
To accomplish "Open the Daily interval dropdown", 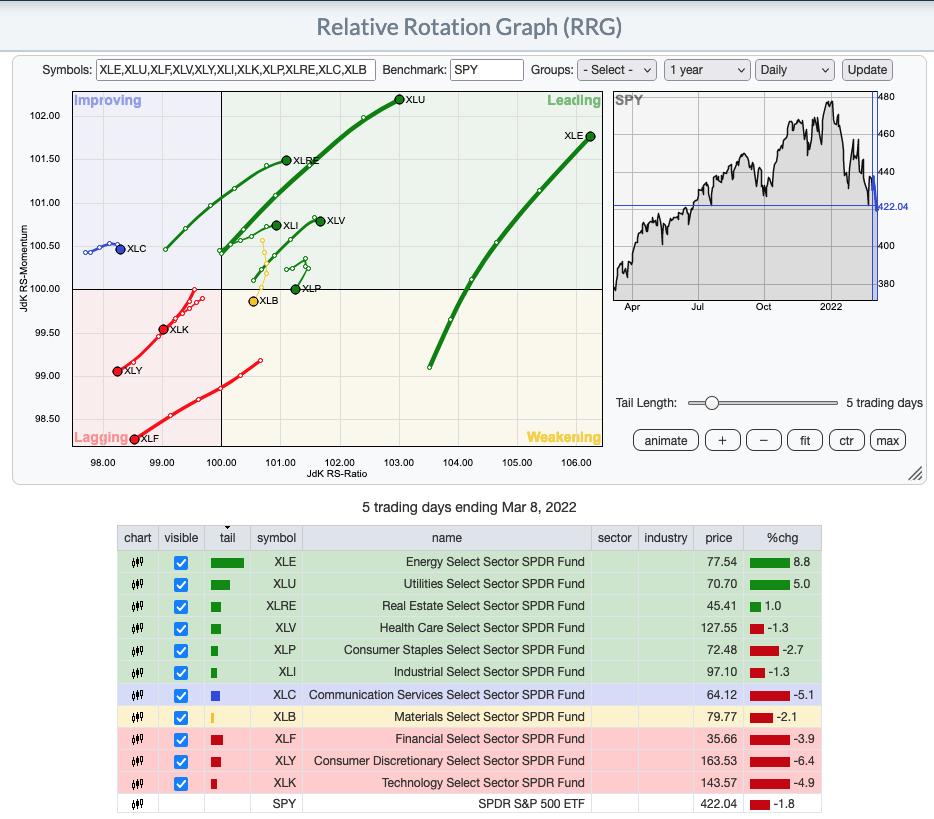I will click(x=794, y=70).
